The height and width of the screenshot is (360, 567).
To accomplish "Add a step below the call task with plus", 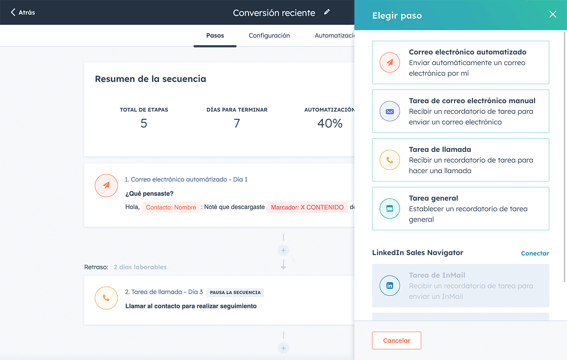I will coord(284,348).
